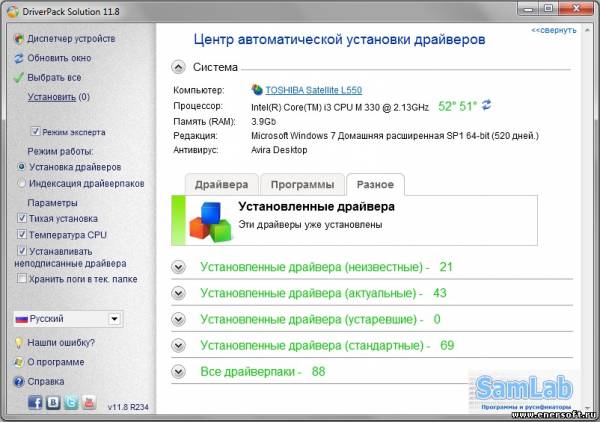Open the Facebook page icon
This screenshot has height=422, width=600.
[35, 402]
